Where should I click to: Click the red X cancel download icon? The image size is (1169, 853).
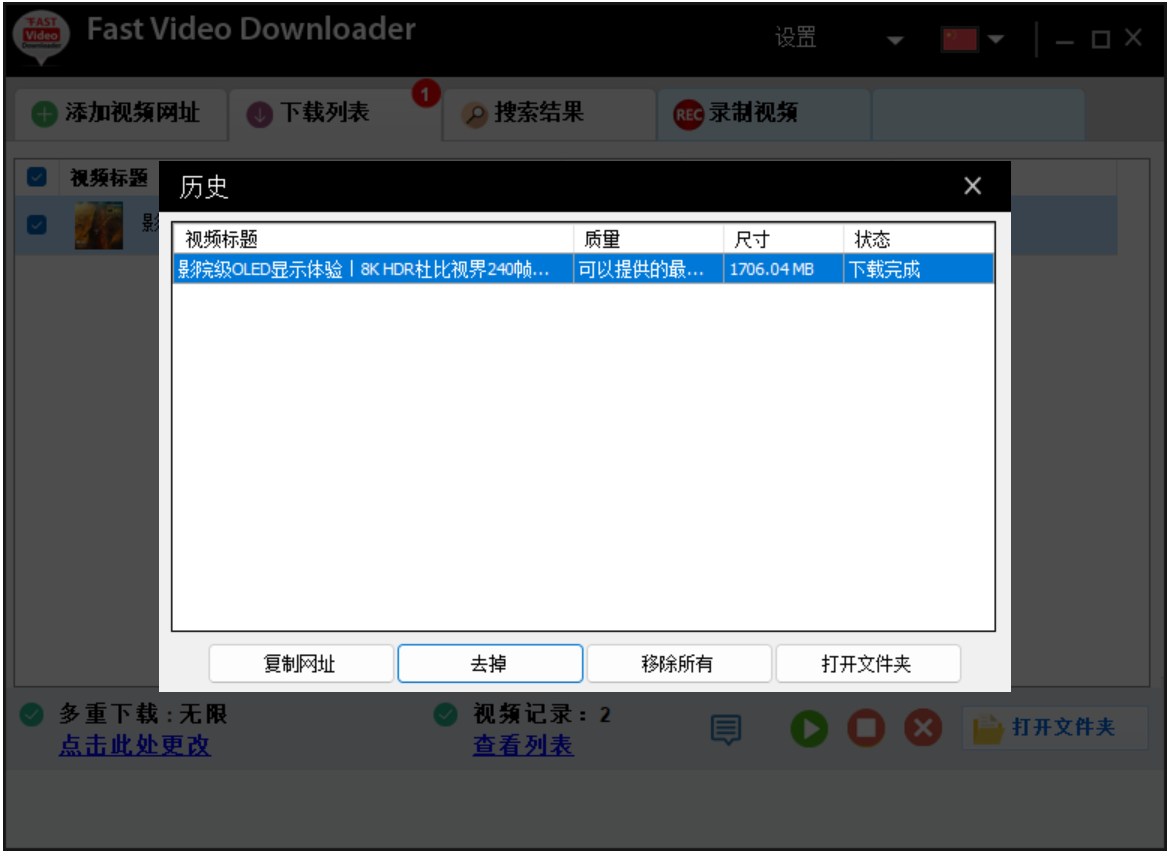click(x=923, y=728)
